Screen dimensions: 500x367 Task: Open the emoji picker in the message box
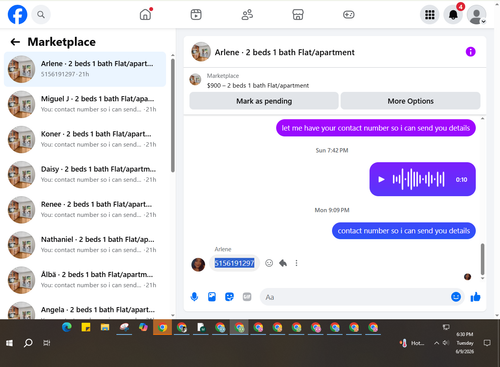pos(456,297)
